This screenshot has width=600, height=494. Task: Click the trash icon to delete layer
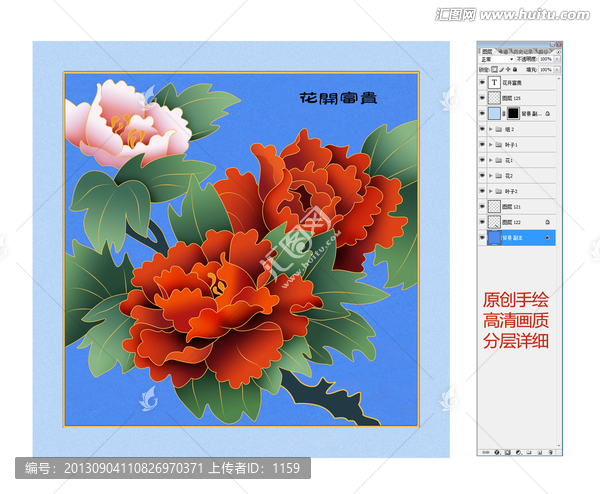[551, 452]
